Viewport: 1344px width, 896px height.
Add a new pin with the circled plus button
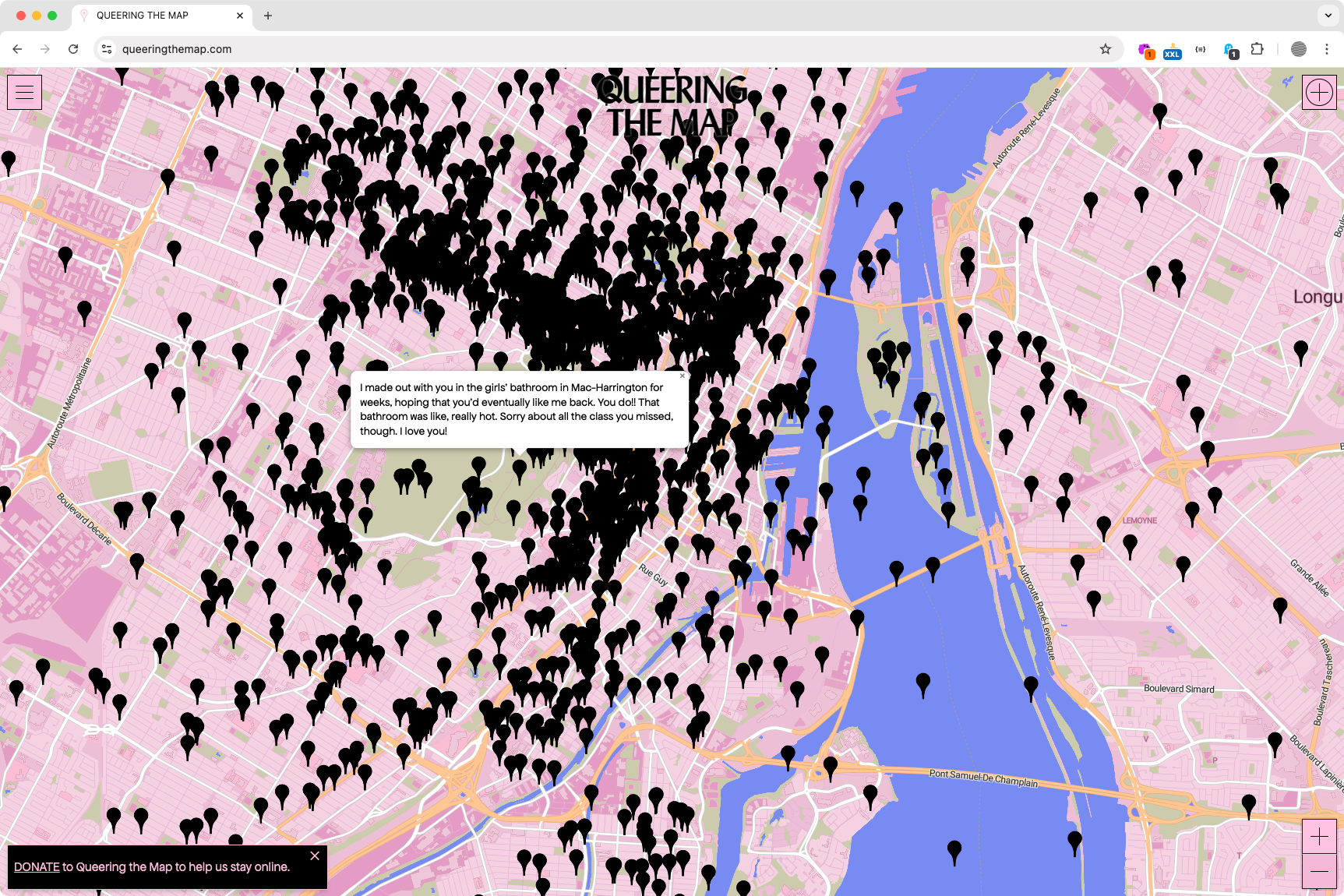pyautogui.click(x=1319, y=93)
